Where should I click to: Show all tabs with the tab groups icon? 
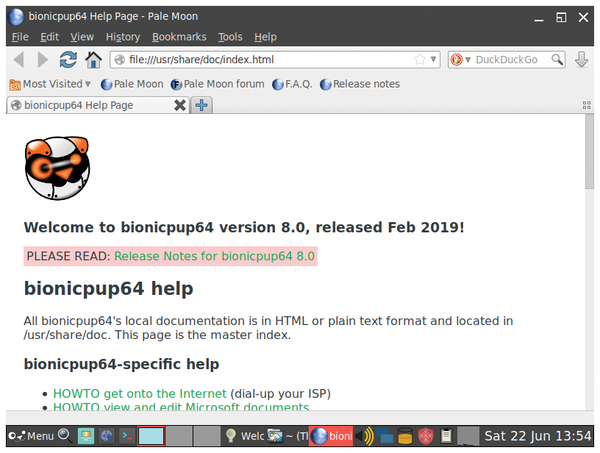pos(587,105)
